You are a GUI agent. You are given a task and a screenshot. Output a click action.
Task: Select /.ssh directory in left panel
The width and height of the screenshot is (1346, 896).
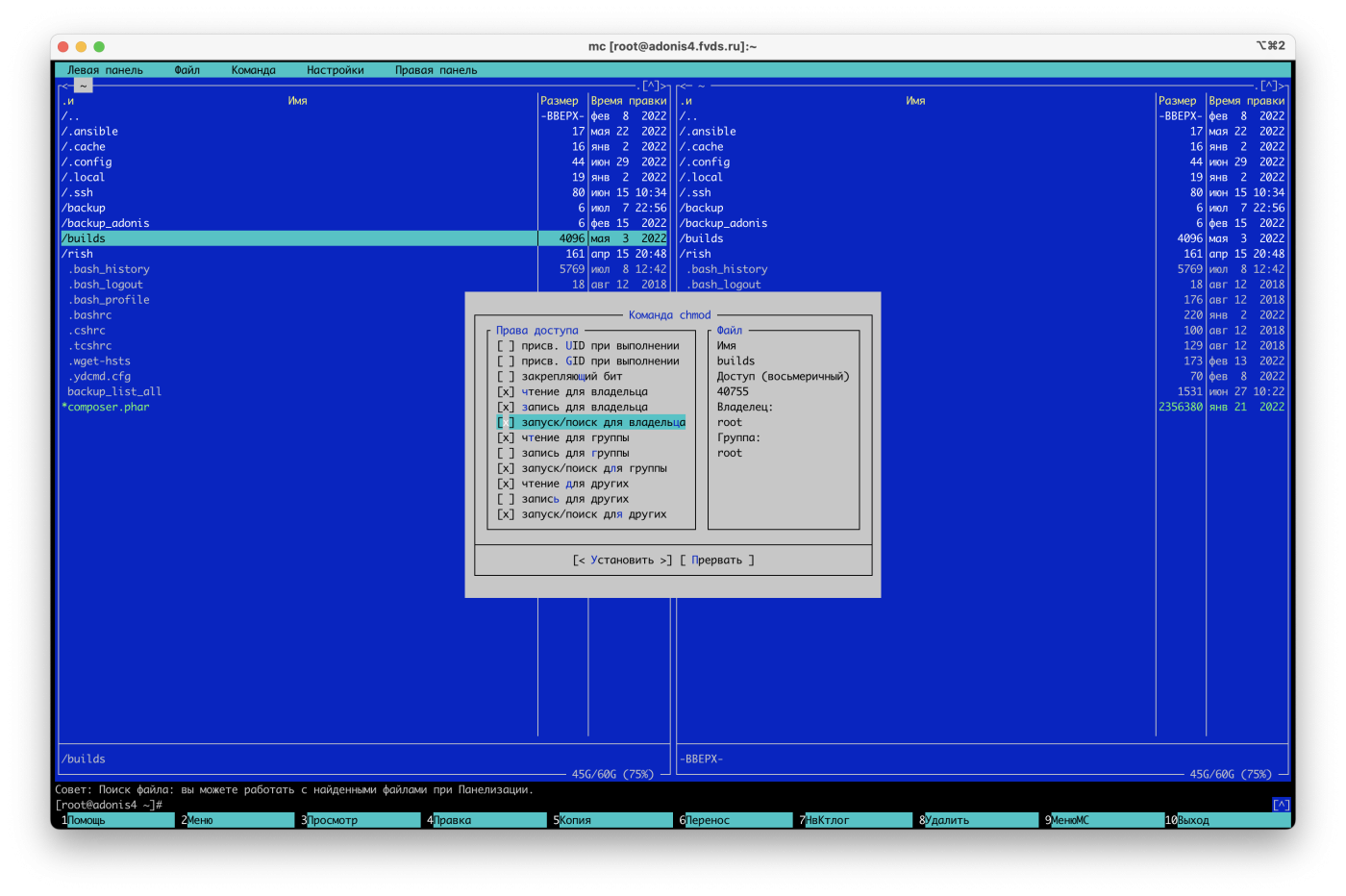[364, 193]
